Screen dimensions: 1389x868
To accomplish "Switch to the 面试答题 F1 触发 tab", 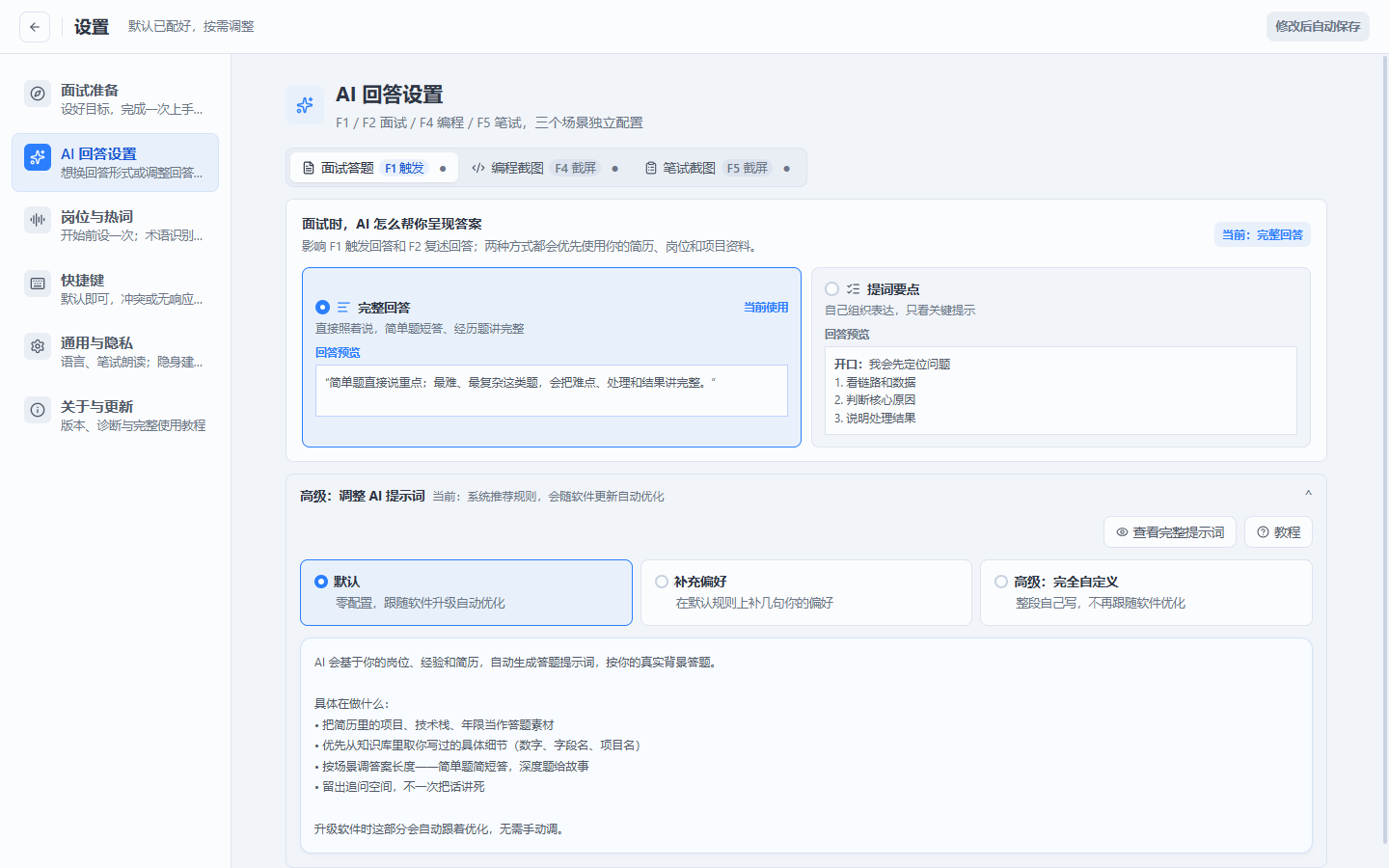I will [374, 168].
